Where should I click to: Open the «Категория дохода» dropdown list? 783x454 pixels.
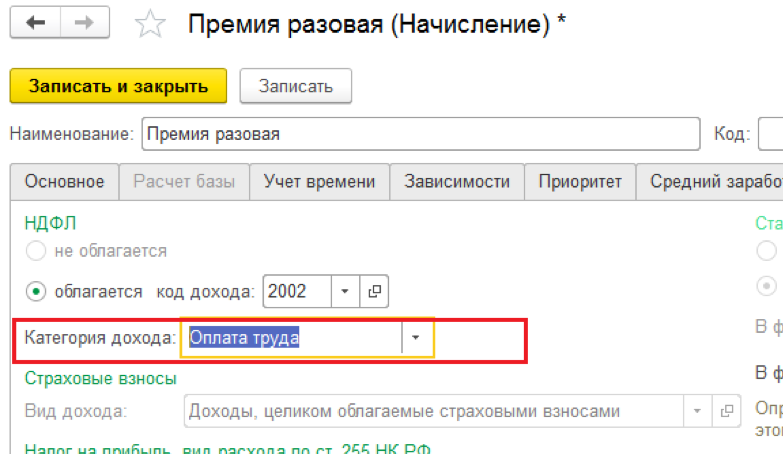pos(417,338)
